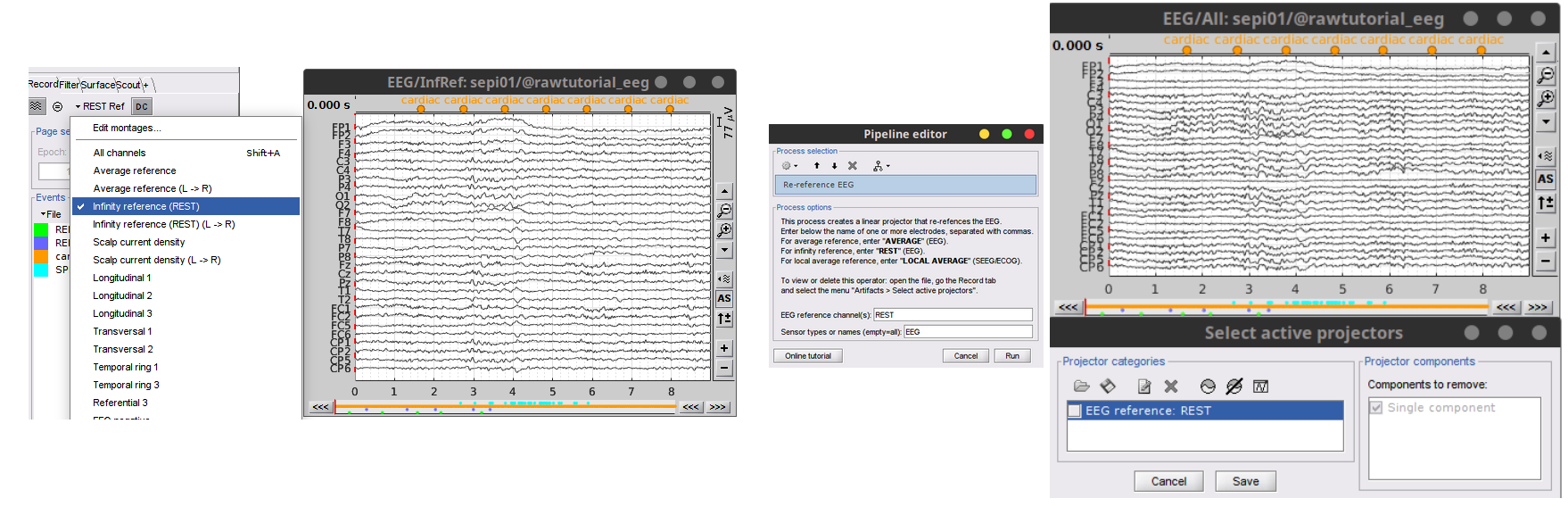Click Run in the Pipeline editor
The width and height of the screenshot is (1568, 507).
point(1011,356)
